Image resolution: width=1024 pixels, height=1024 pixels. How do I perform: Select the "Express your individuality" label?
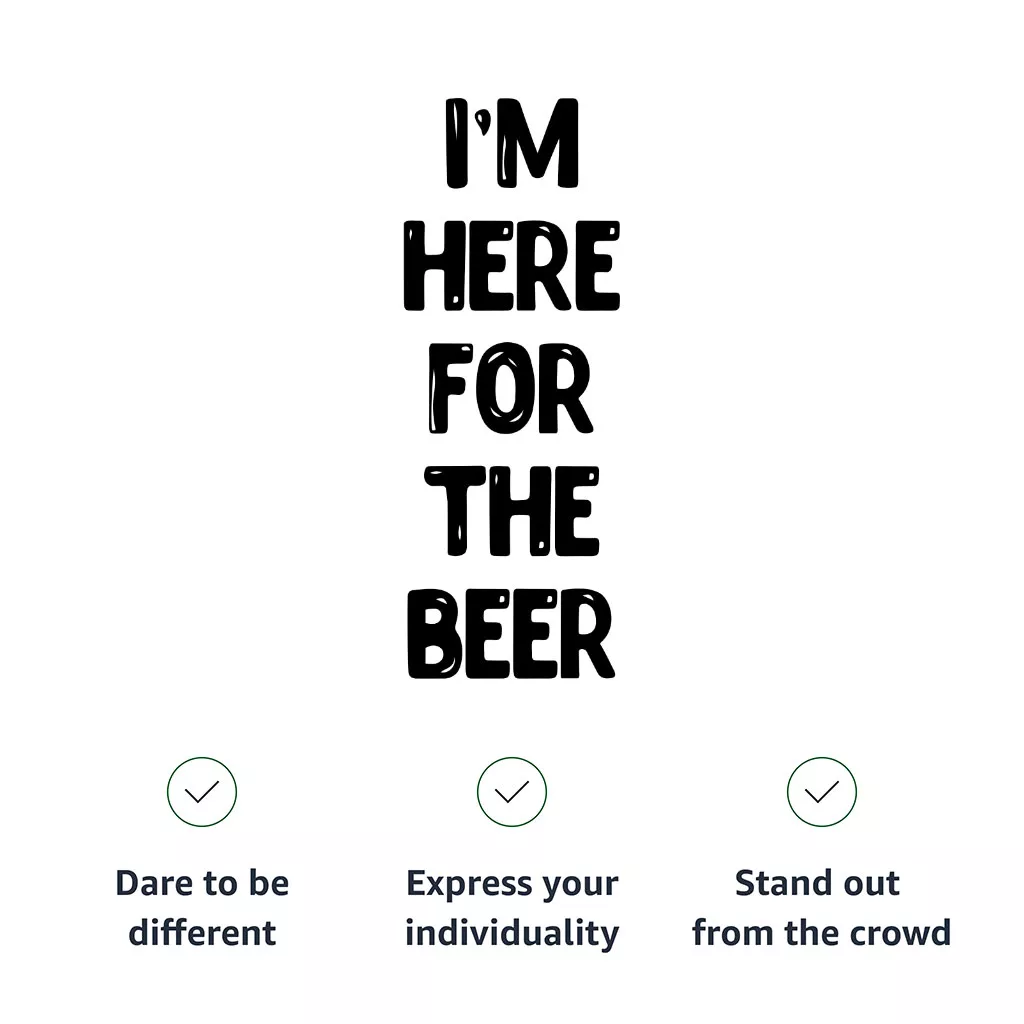click(512, 908)
